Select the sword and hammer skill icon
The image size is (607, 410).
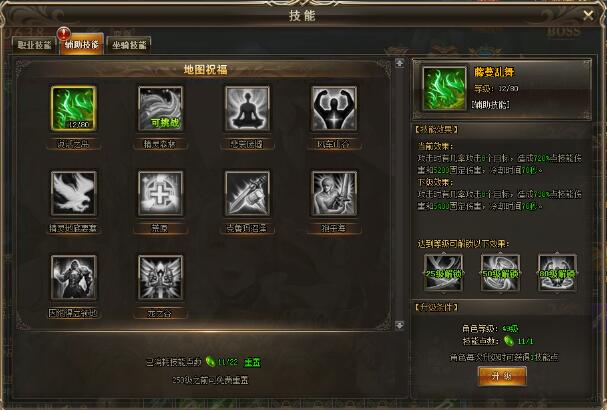[247, 193]
